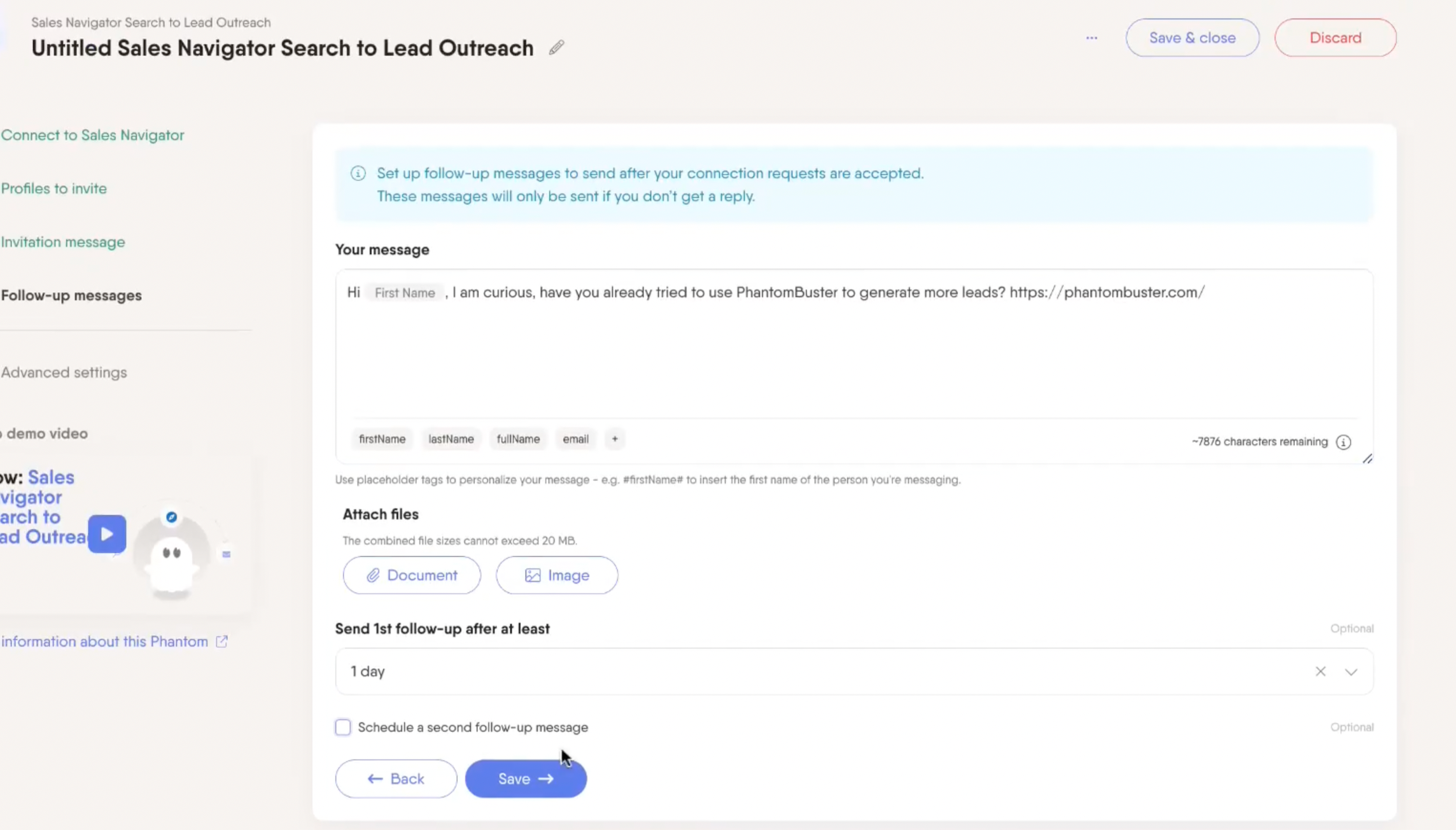The height and width of the screenshot is (830, 1456).
Task: Open the three-dot more options menu
Action: (x=1091, y=38)
